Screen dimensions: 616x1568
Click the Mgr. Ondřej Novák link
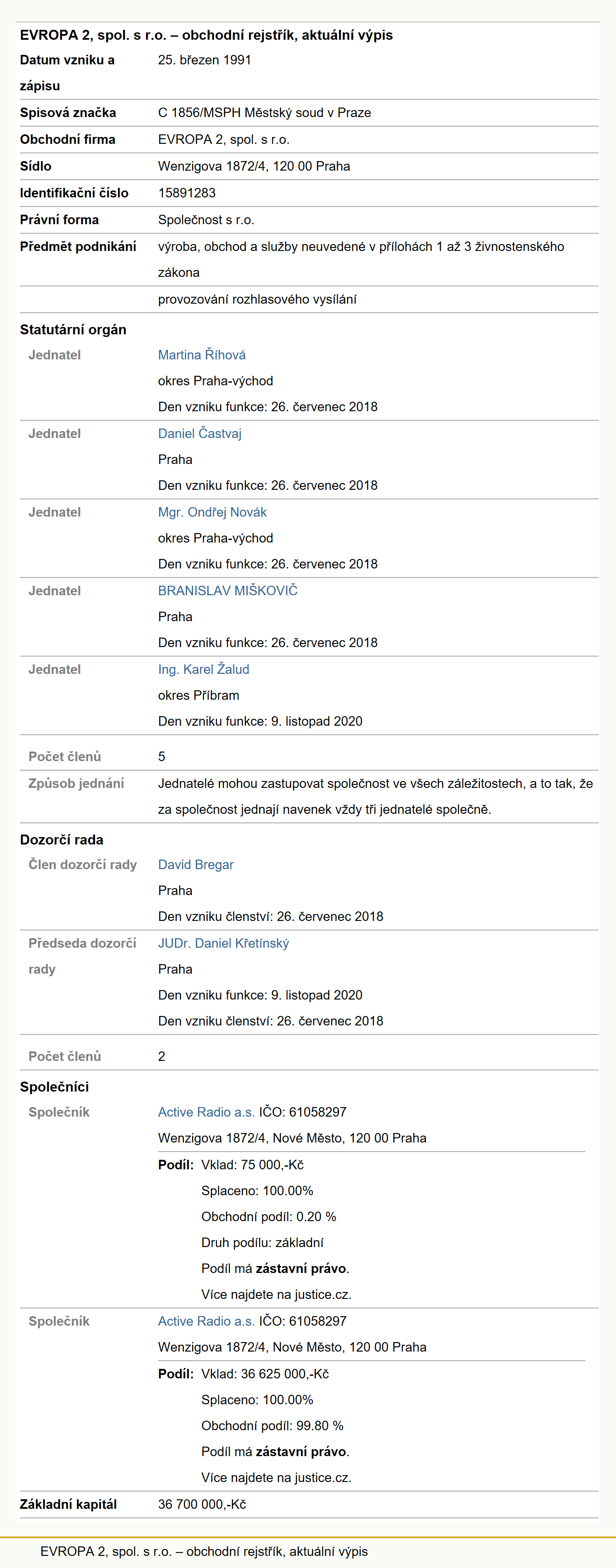tap(213, 512)
